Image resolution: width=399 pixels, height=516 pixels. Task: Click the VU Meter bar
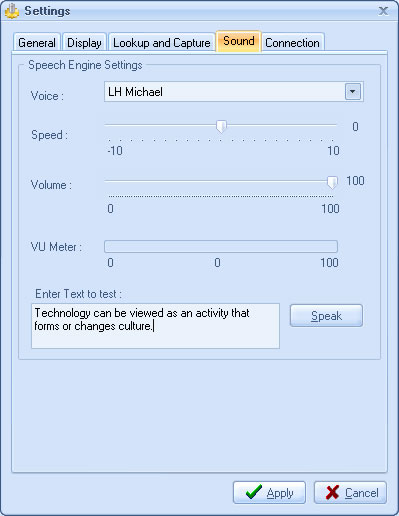[221, 246]
